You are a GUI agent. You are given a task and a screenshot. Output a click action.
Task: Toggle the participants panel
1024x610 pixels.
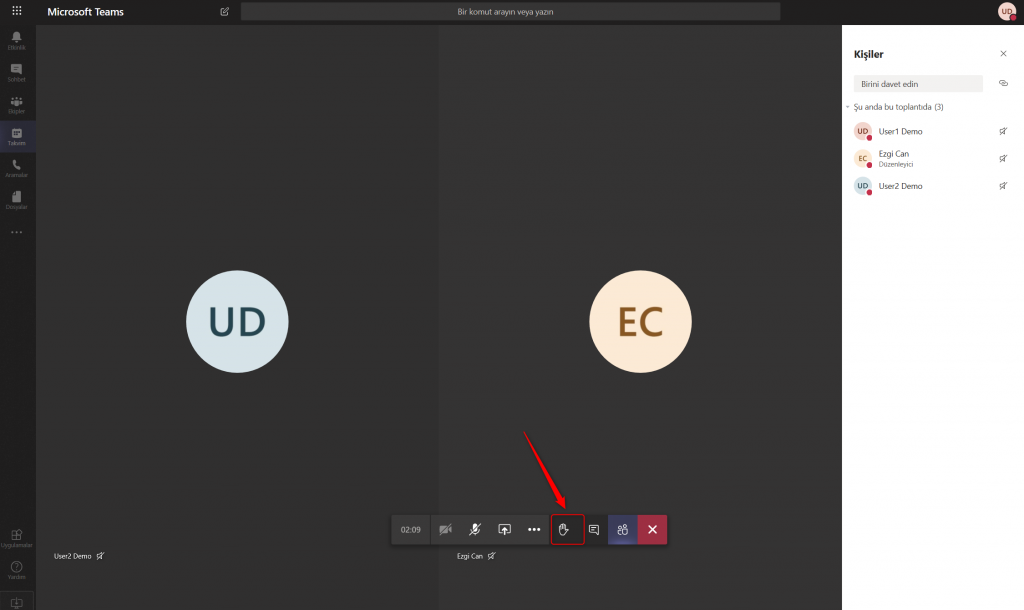(x=623, y=530)
